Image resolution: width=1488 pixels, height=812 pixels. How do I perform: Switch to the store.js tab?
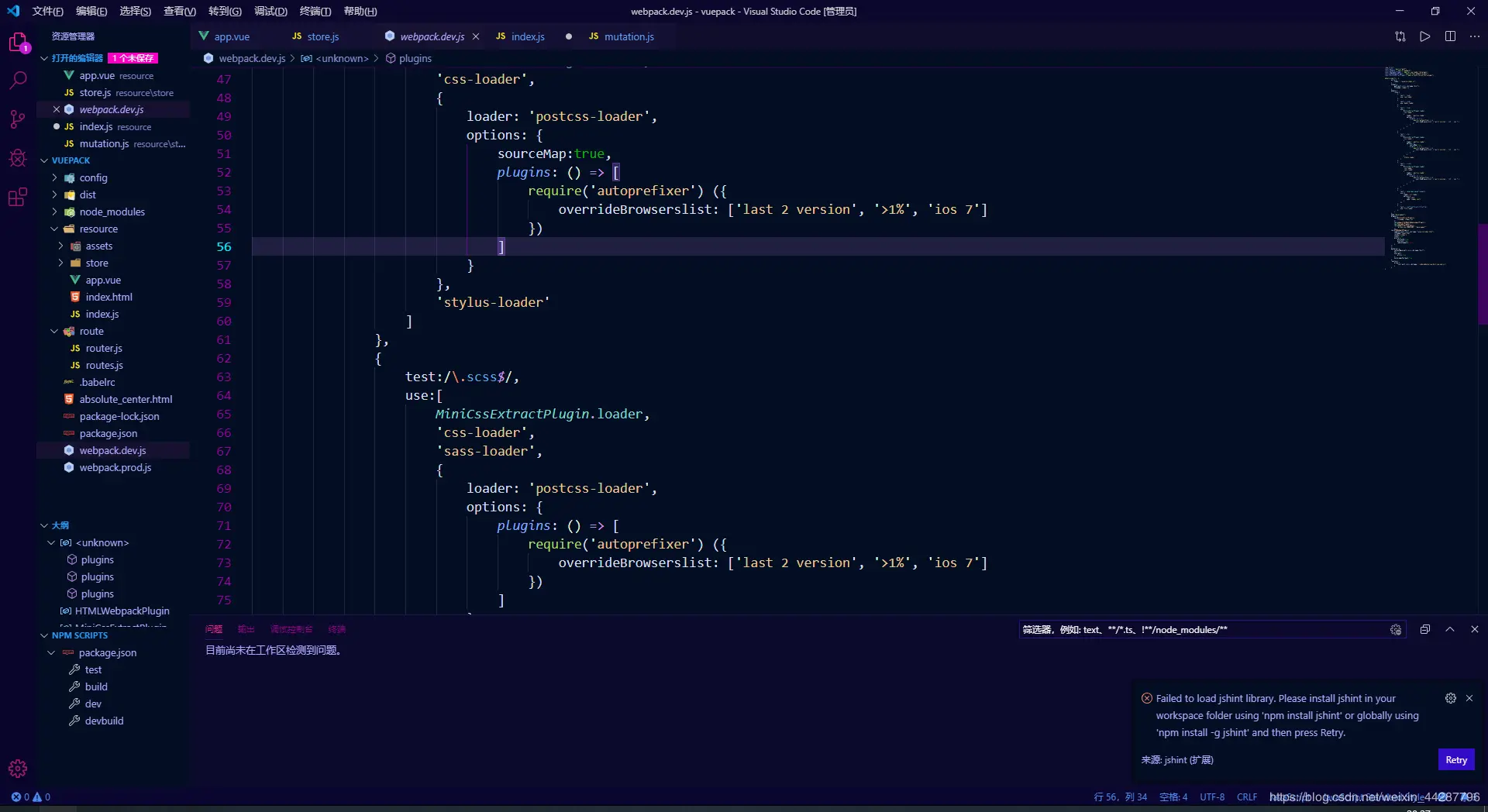point(323,36)
